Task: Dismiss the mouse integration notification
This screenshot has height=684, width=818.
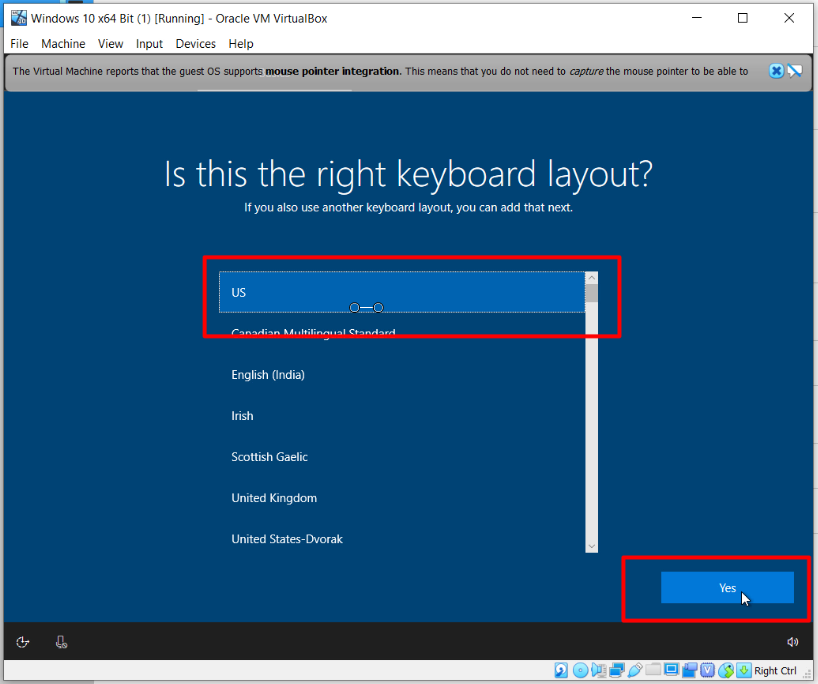Action: (x=777, y=70)
